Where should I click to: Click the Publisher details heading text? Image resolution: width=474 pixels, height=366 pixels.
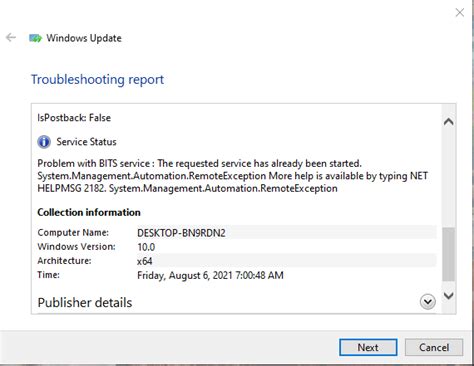tap(85, 303)
